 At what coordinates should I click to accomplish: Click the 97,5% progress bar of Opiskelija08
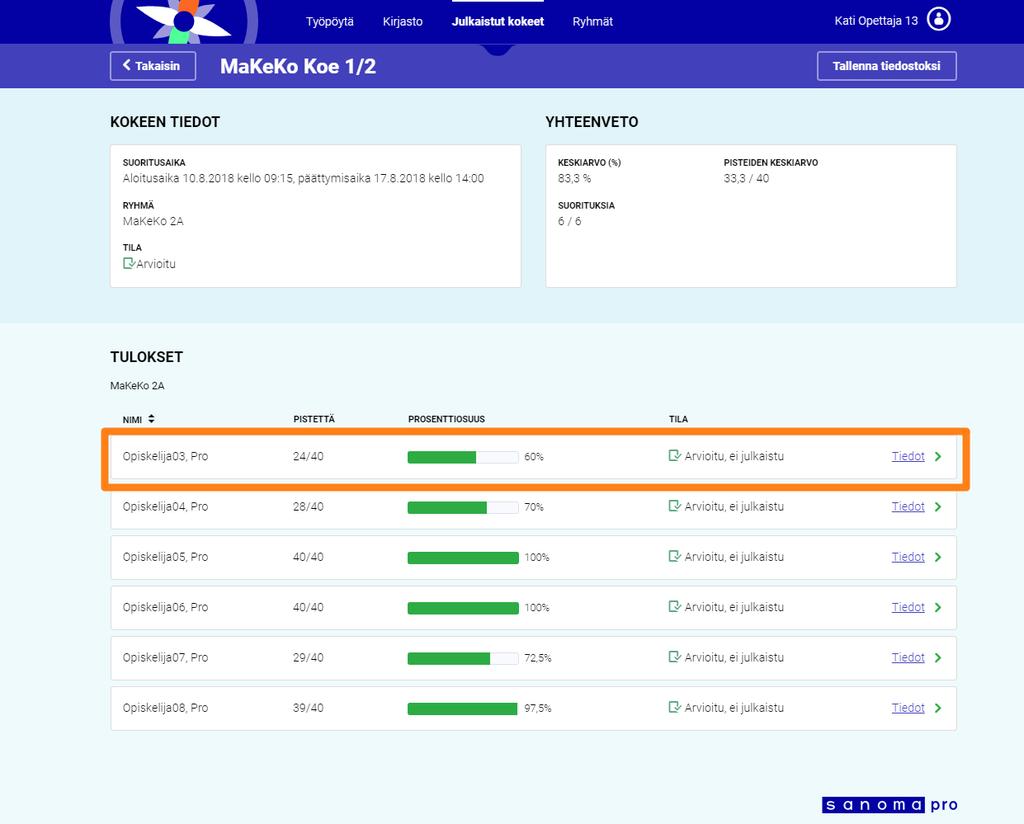[x=463, y=708]
